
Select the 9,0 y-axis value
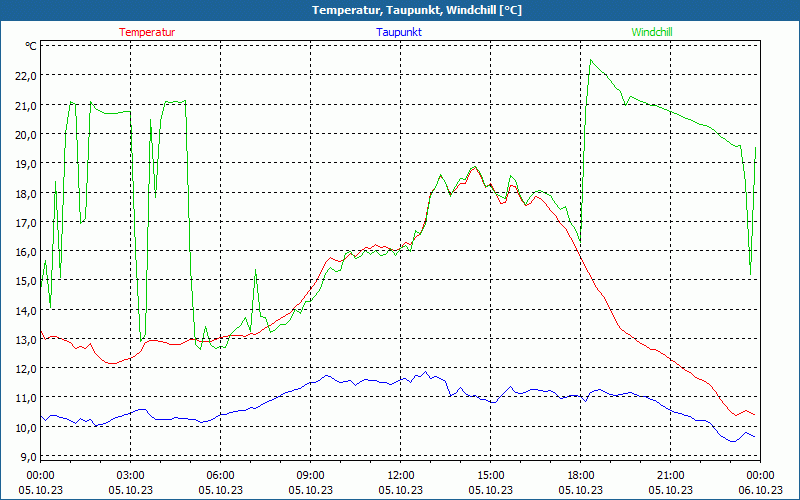click(29, 456)
